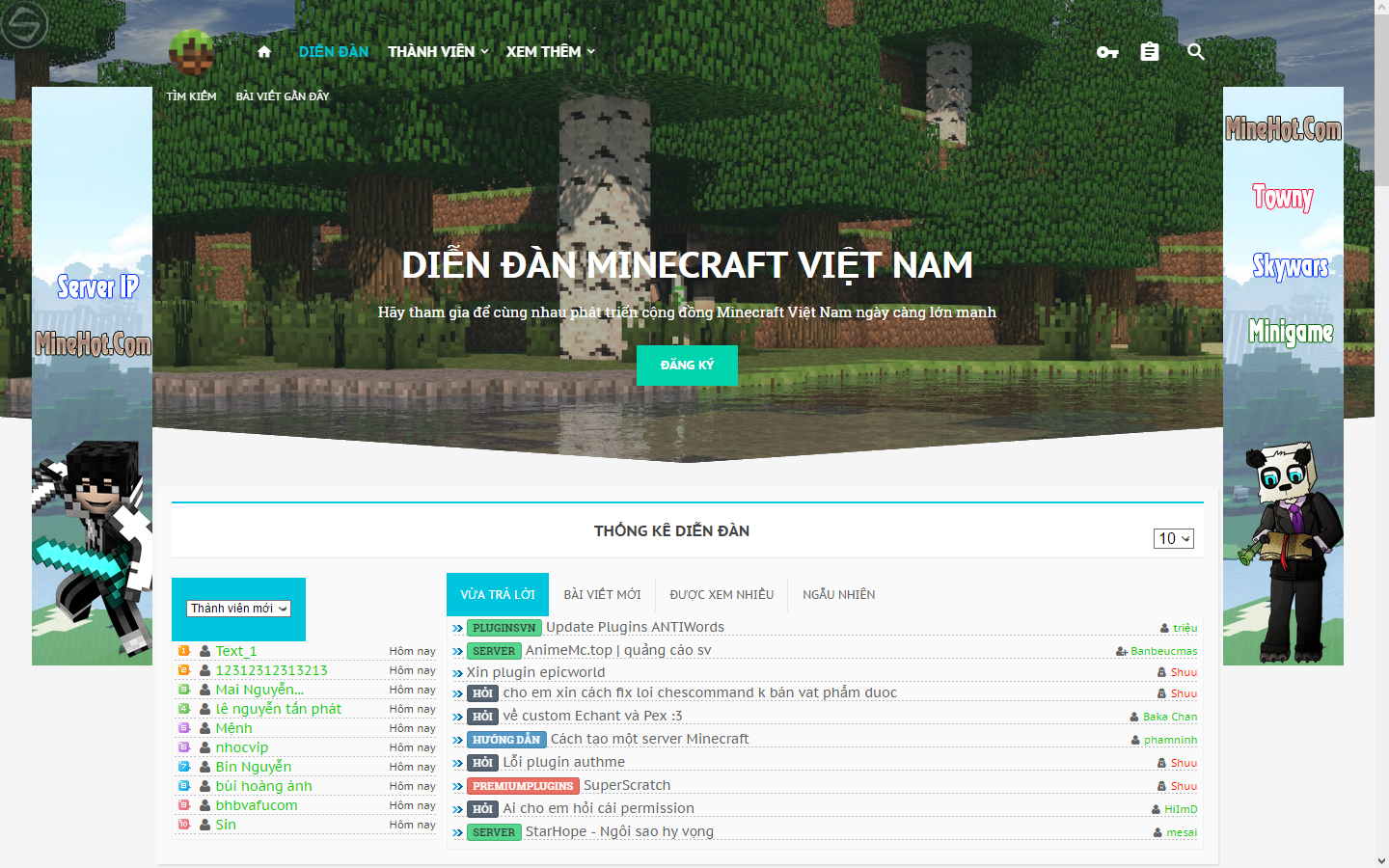The image size is (1389, 868).
Task: Click the author icon beside HiImD
Action: tap(1156, 810)
